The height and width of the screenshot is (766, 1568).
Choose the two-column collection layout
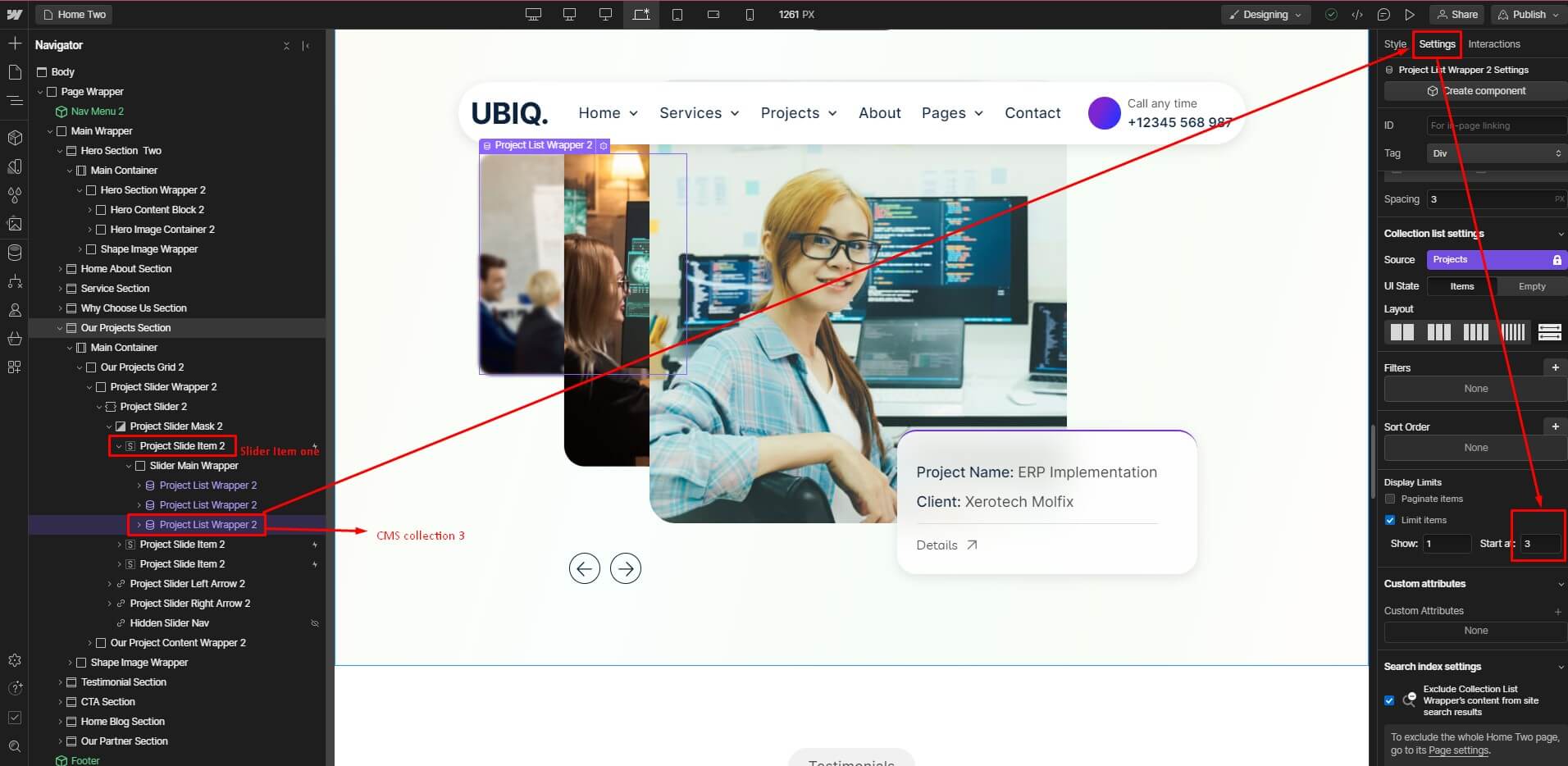tap(1402, 331)
